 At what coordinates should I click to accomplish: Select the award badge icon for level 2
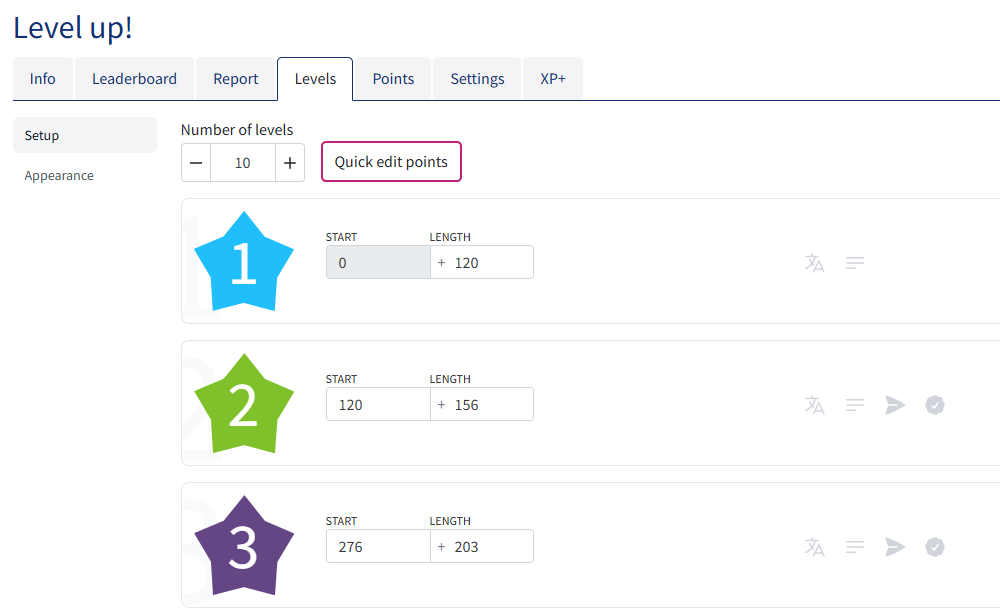(935, 405)
